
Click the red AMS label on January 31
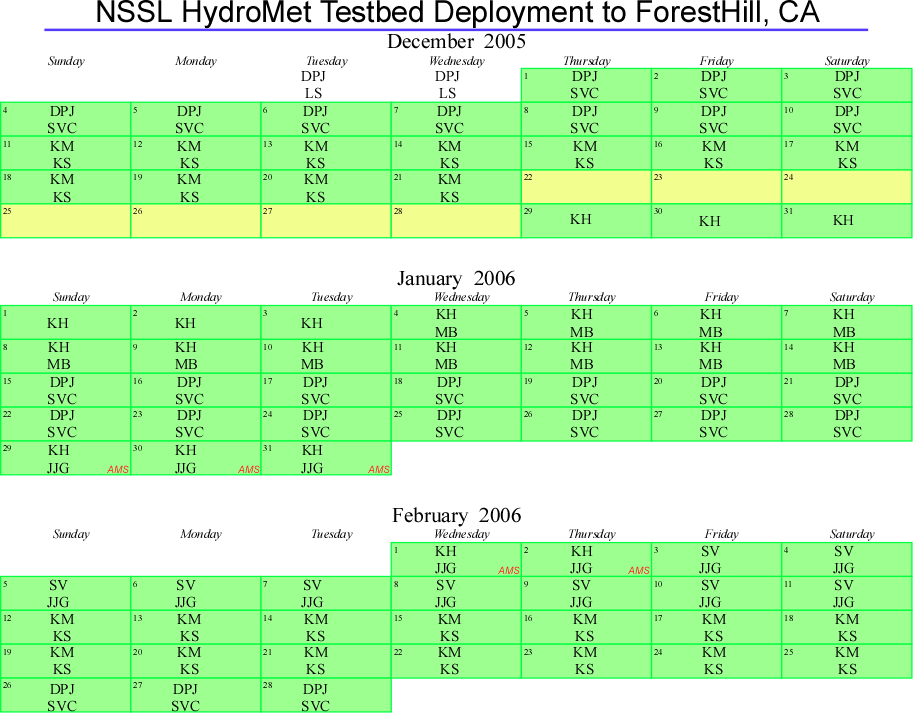coord(379,470)
